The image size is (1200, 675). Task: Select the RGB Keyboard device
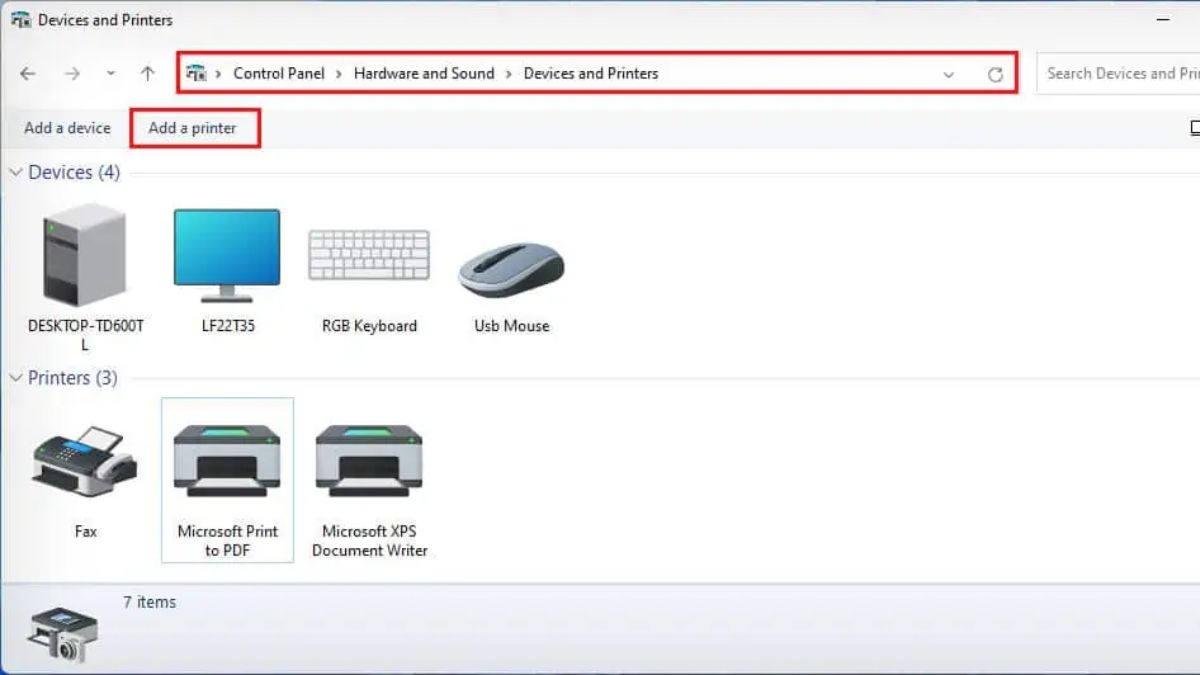[x=369, y=257]
